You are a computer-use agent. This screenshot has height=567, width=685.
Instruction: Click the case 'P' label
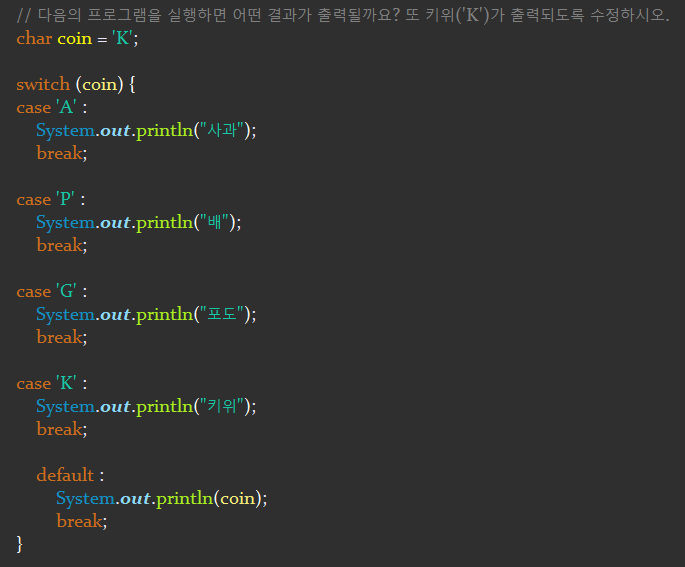[51, 199]
